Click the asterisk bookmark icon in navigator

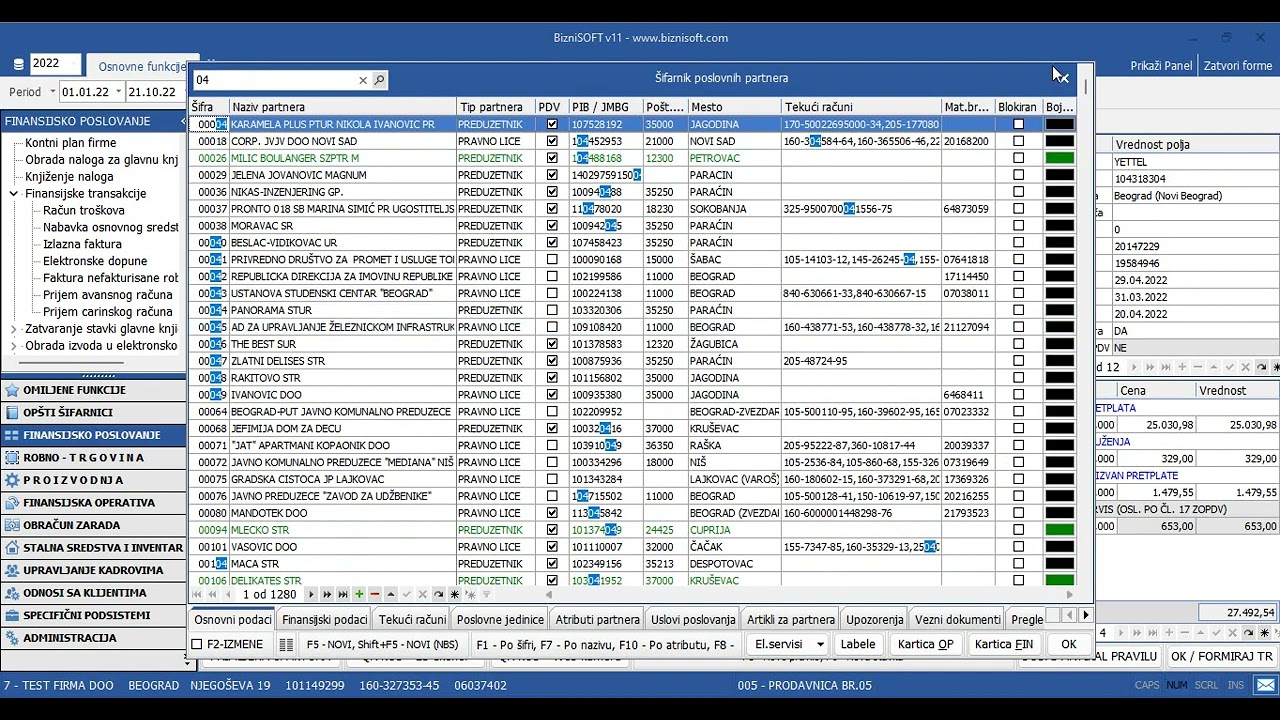click(455, 594)
